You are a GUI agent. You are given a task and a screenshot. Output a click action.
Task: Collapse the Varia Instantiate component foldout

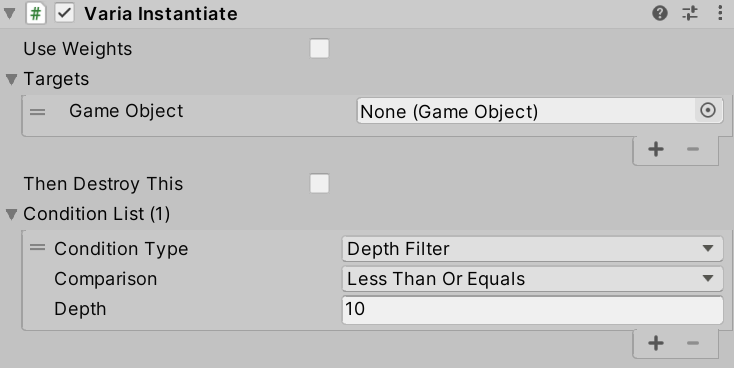tap(9, 14)
